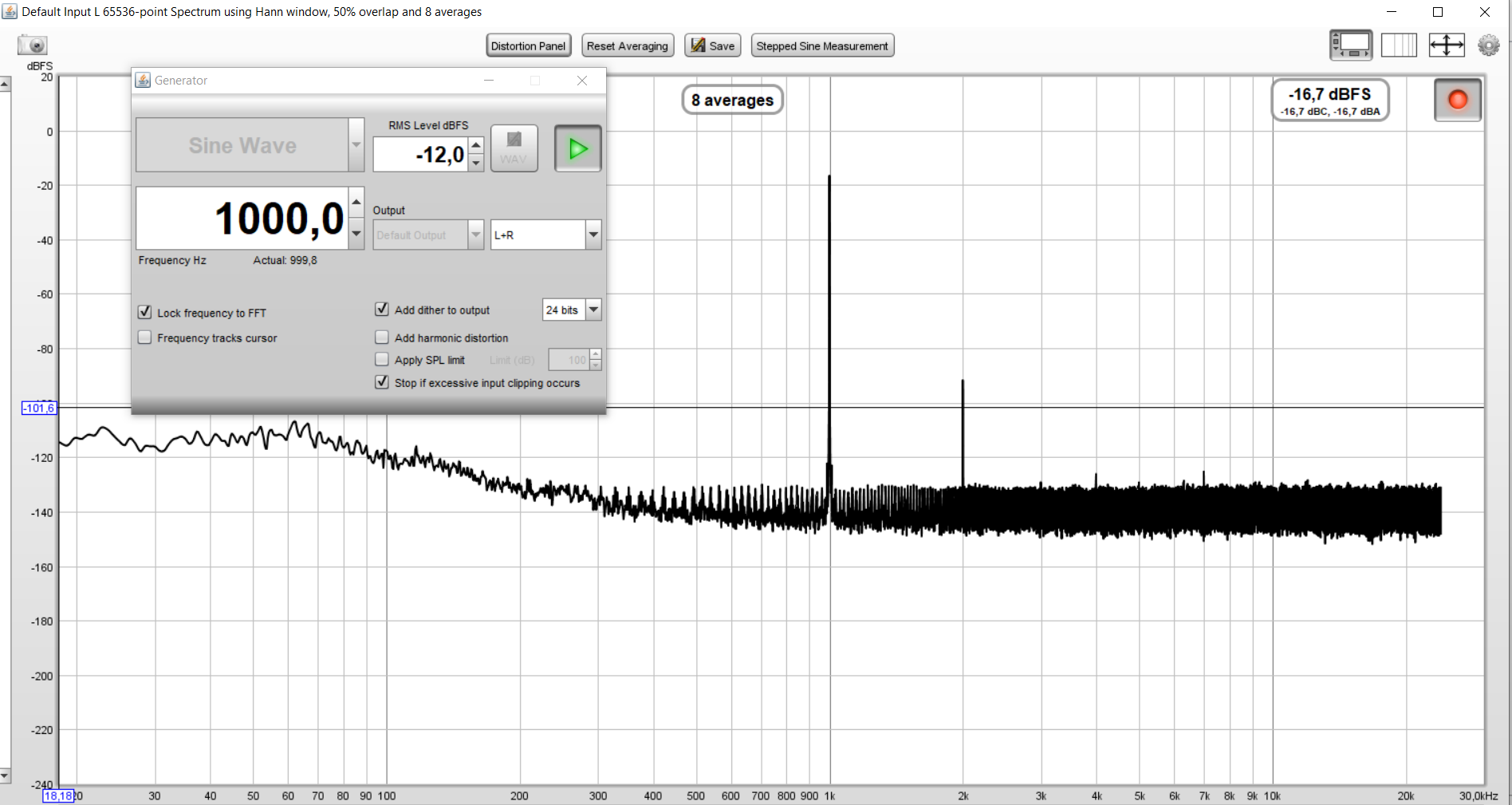Toggle Add dither to output checkbox
1512x805 pixels.
pyautogui.click(x=382, y=309)
